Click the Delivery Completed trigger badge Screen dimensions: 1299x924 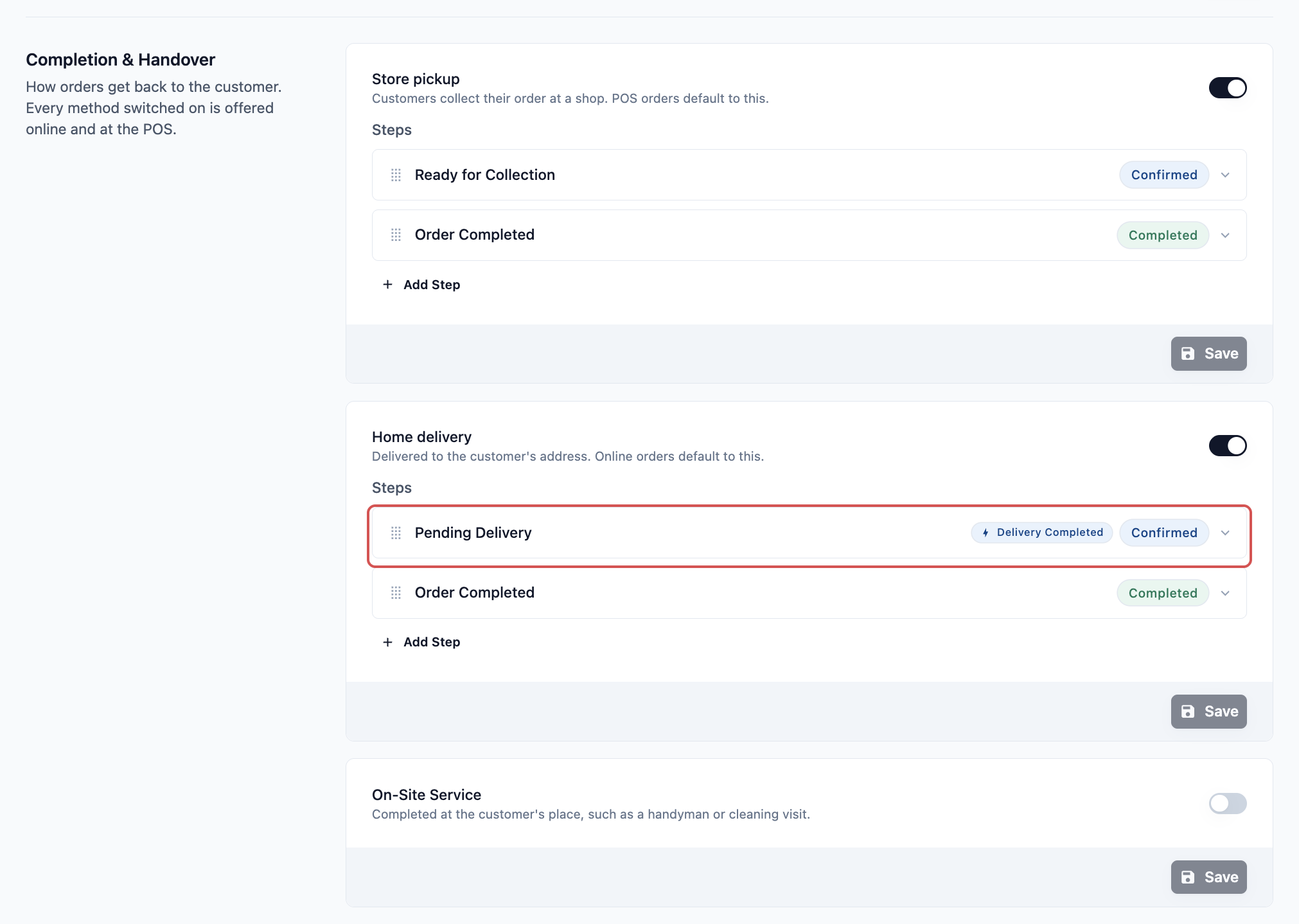pos(1041,533)
